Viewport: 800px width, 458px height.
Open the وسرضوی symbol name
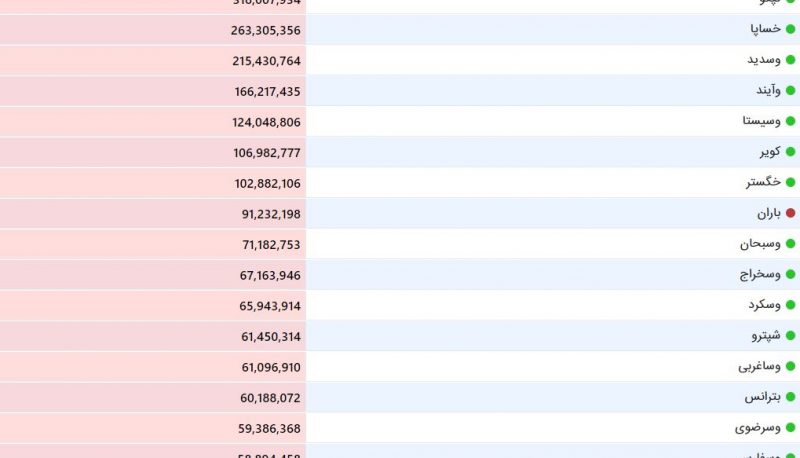coord(759,428)
